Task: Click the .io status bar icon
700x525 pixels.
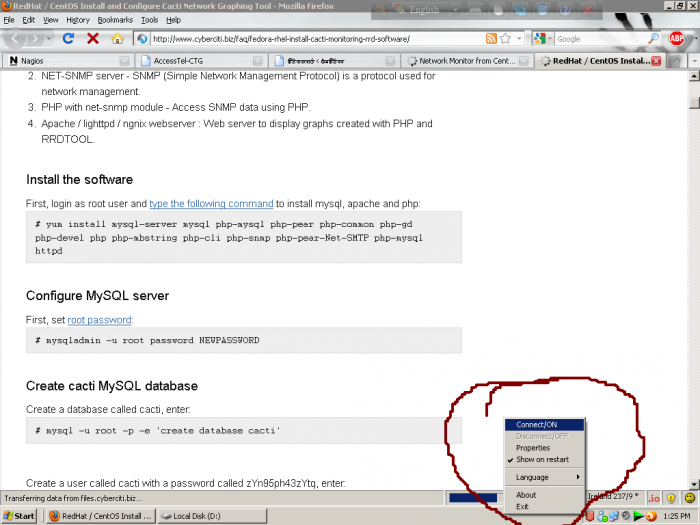Action: [654, 498]
